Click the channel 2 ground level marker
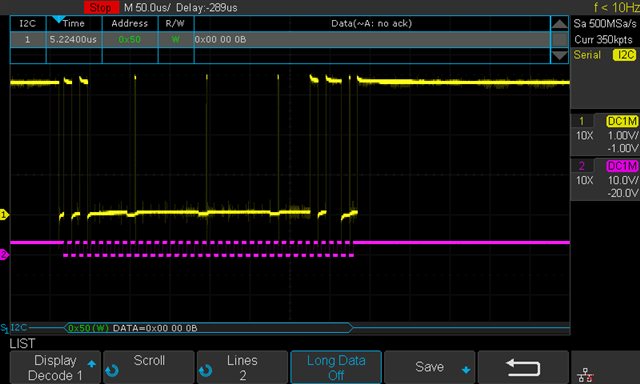This screenshot has height=384, width=640. 4,255
